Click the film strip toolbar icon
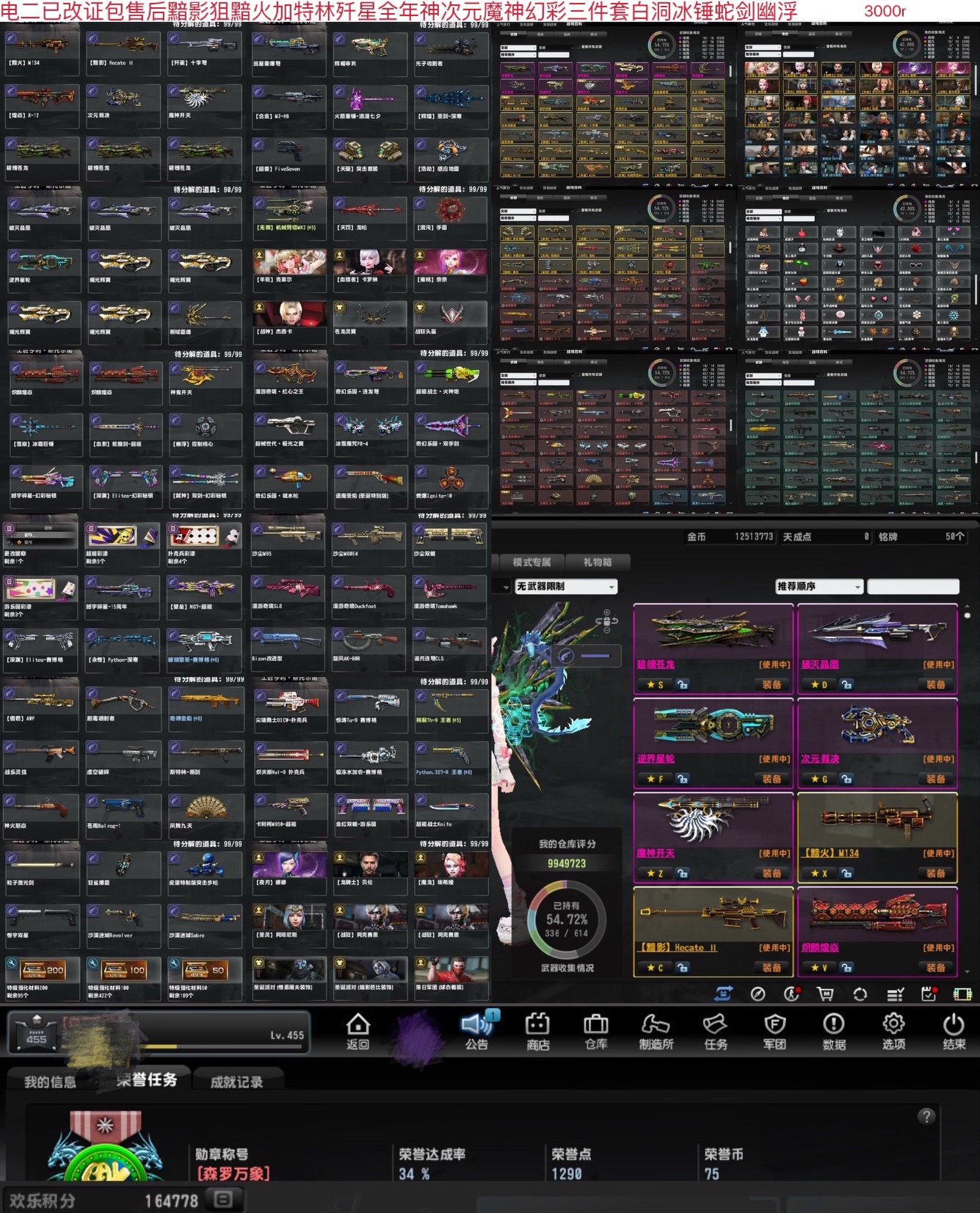The image size is (980, 1213). 962,994
